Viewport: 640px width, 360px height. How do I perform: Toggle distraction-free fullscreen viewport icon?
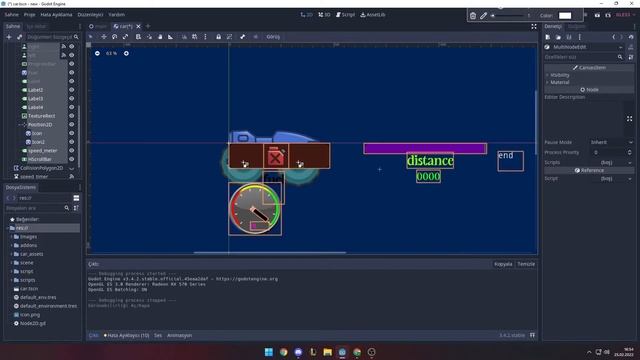(x=534, y=27)
